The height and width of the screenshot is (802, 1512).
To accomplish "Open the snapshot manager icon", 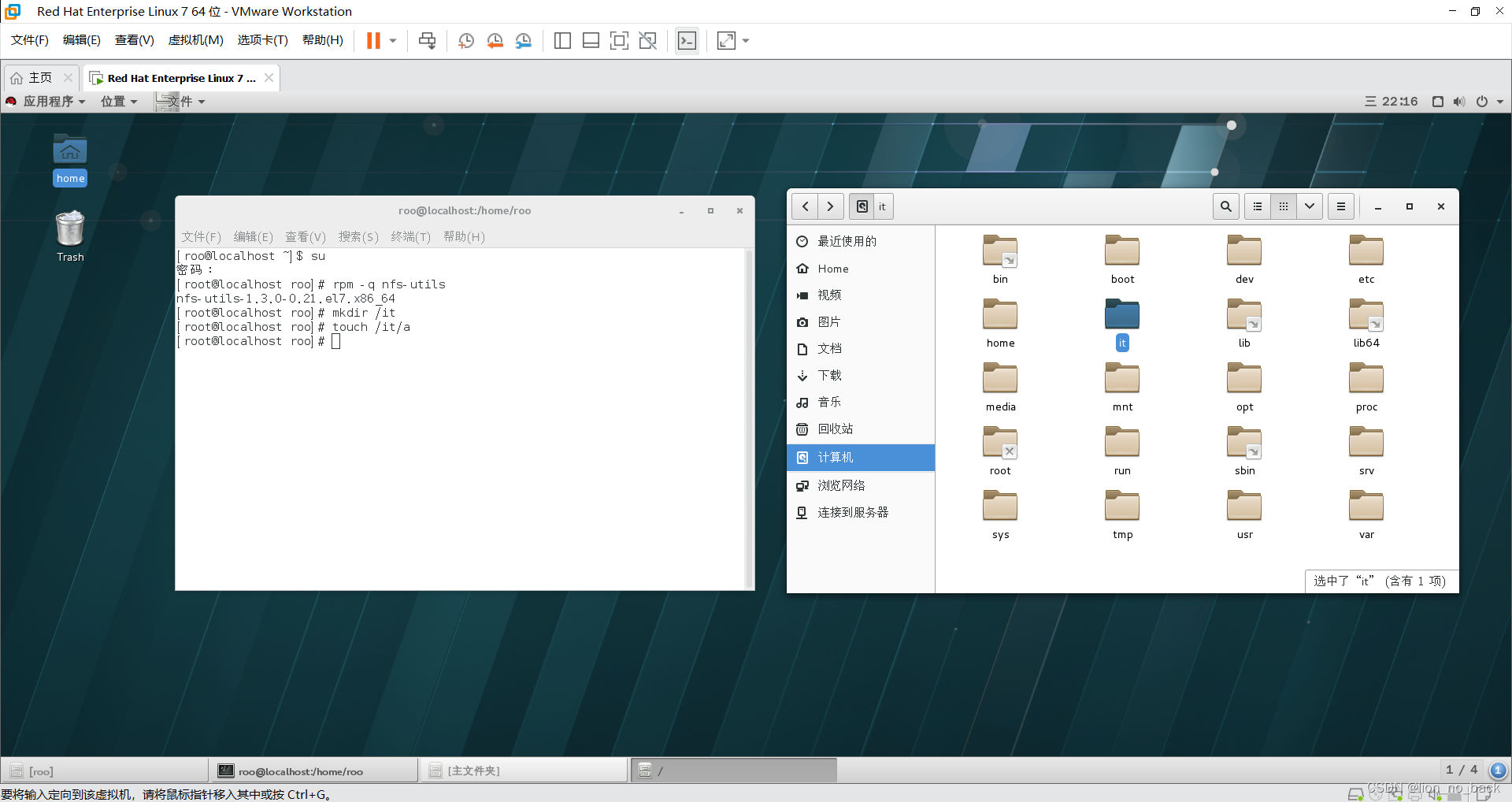I will pos(523,40).
